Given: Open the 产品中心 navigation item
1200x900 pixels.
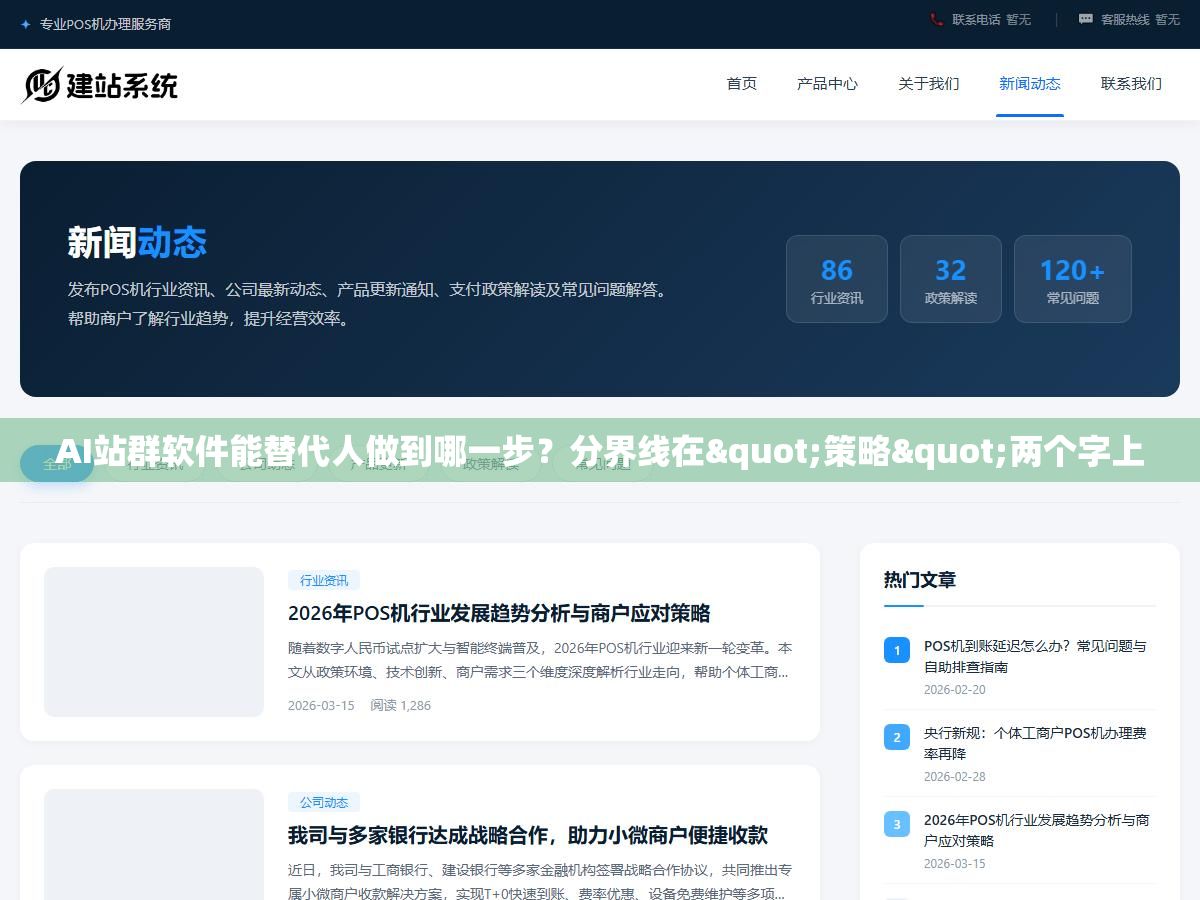Looking at the screenshot, I should (827, 84).
